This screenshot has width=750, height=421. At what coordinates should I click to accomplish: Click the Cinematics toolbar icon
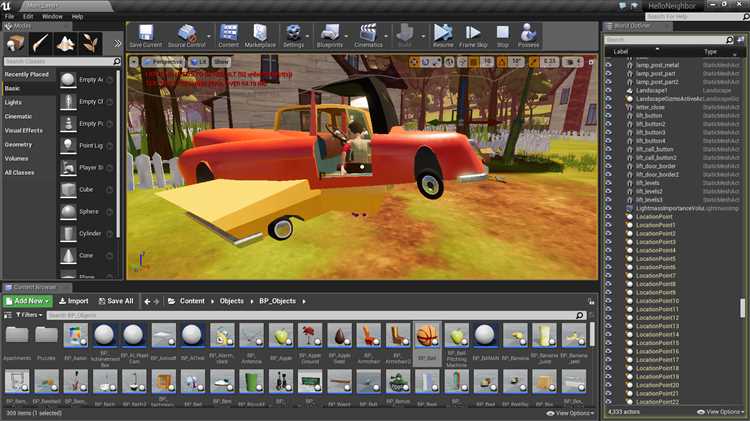[x=368, y=35]
